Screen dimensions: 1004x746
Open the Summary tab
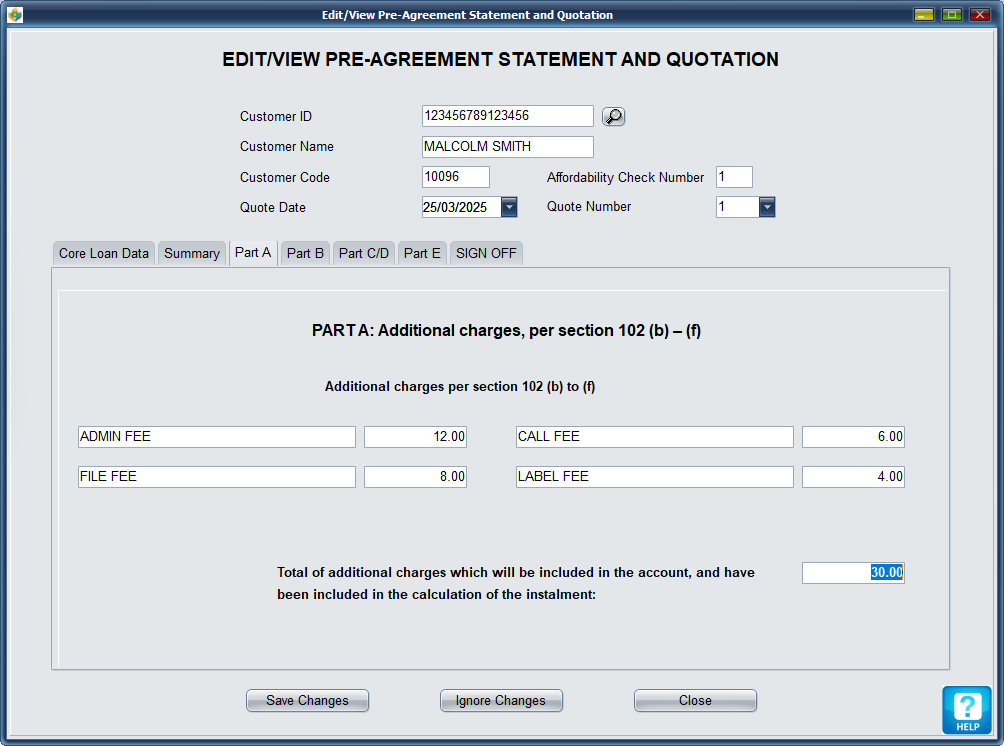[x=192, y=253]
